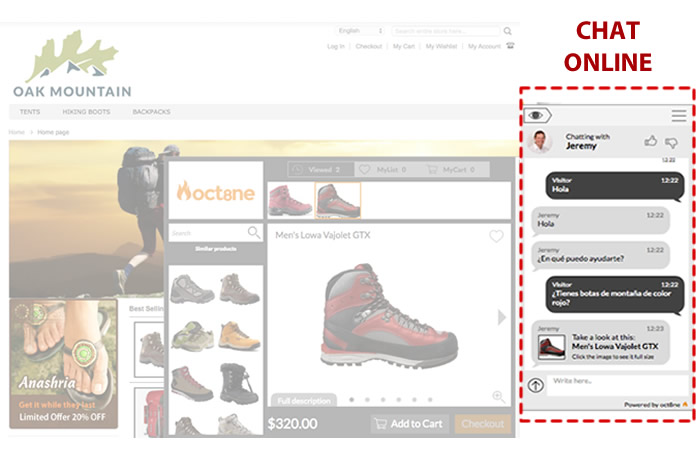Select gray hiking shoe in similar products
Screen dimensions: 700x460
192,289
